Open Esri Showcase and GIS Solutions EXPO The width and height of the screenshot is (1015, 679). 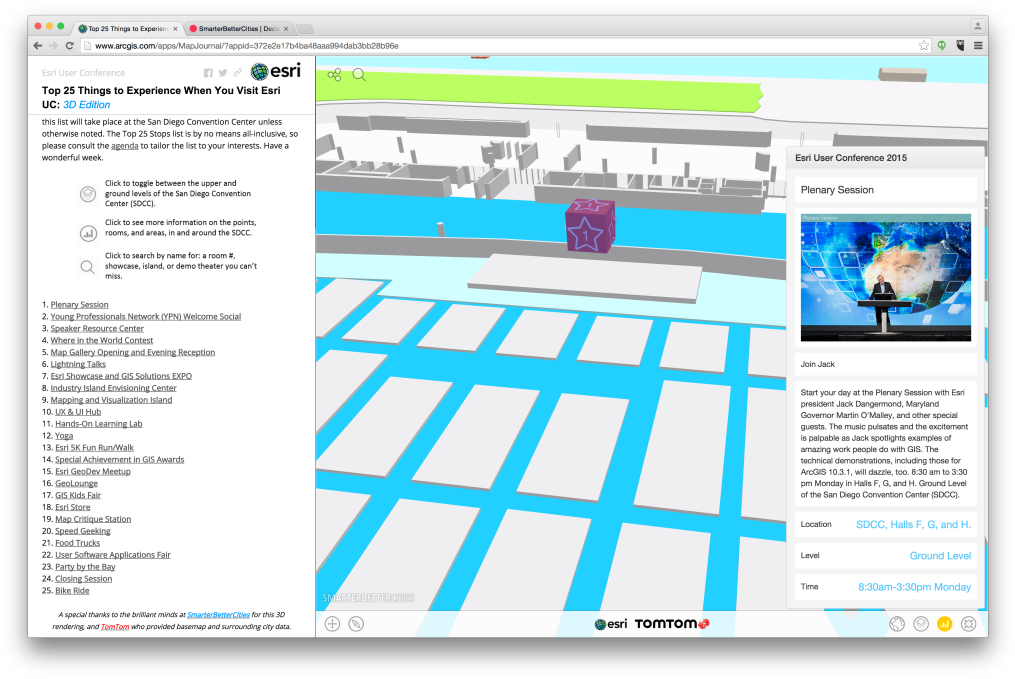[121, 376]
